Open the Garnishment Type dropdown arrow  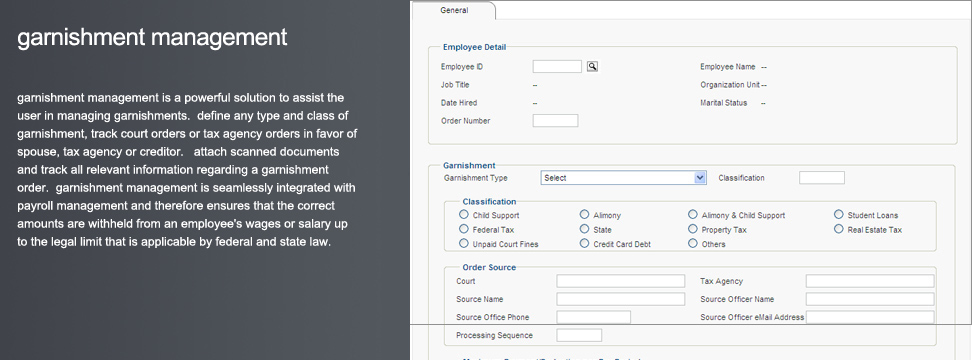(x=700, y=178)
